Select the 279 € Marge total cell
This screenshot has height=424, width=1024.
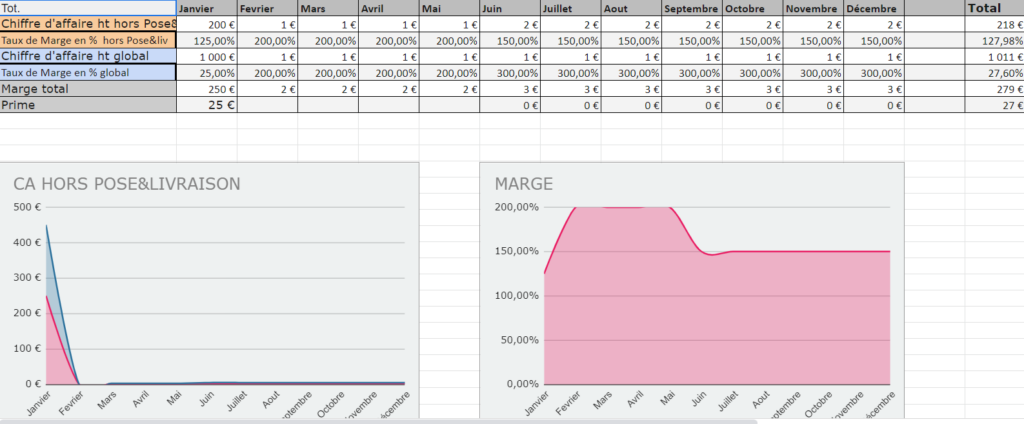(x=993, y=89)
